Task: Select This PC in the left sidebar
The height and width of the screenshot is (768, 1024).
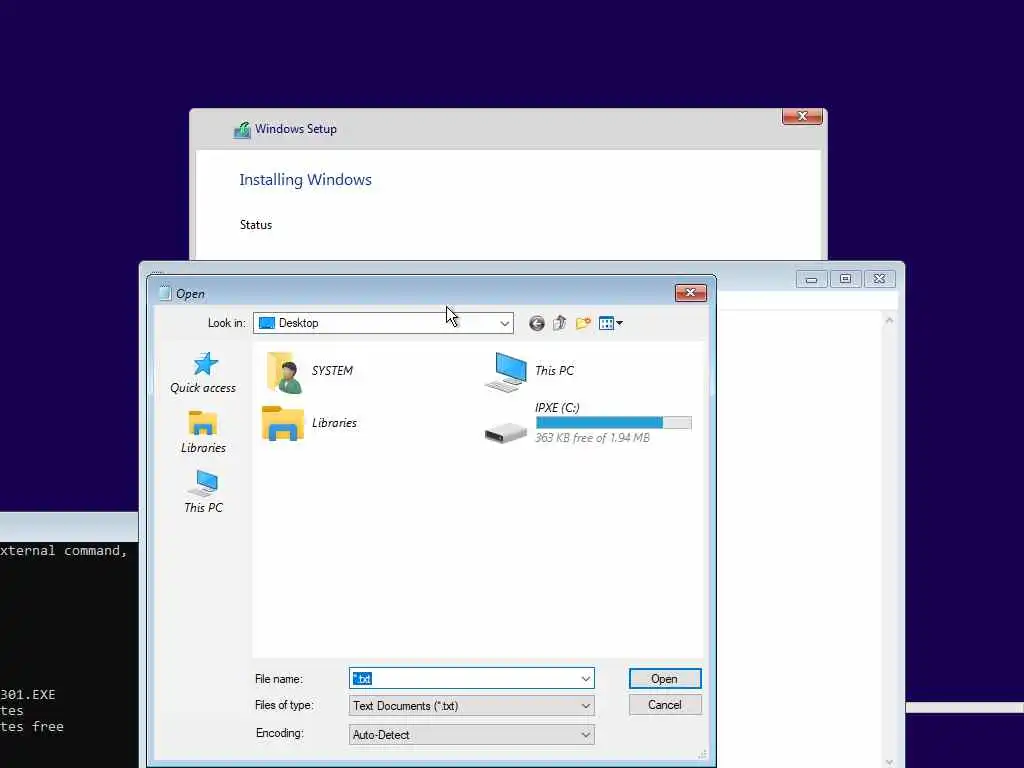Action: pyautogui.click(x=203, y=492)
